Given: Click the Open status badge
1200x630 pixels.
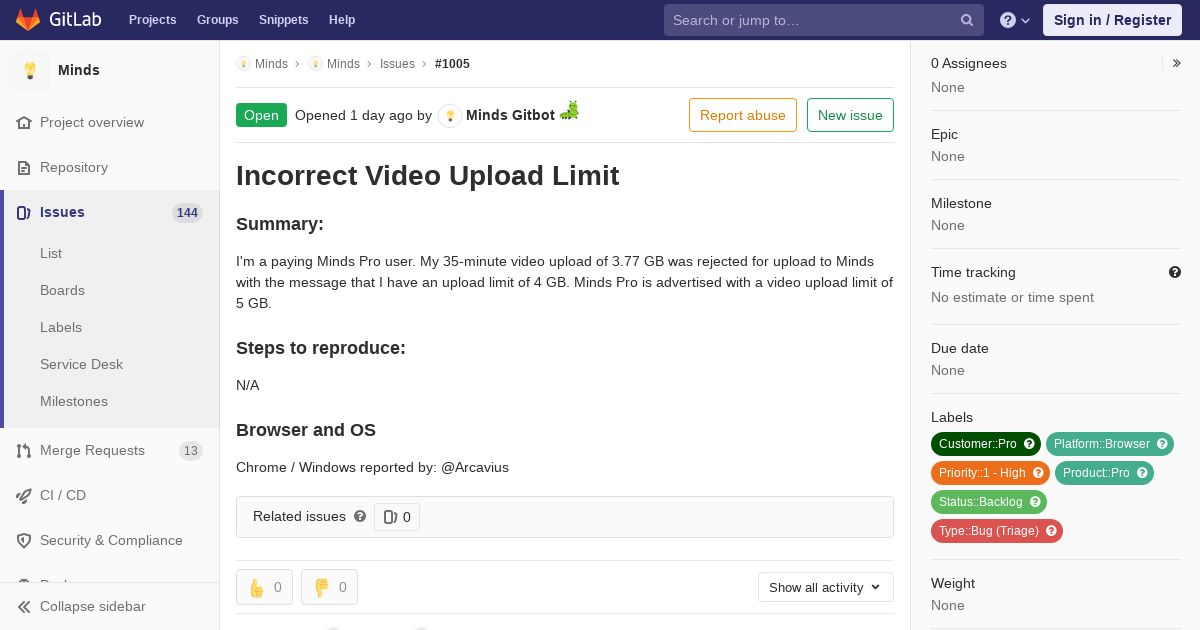Looking at the screenshot, I should point(261,115).
